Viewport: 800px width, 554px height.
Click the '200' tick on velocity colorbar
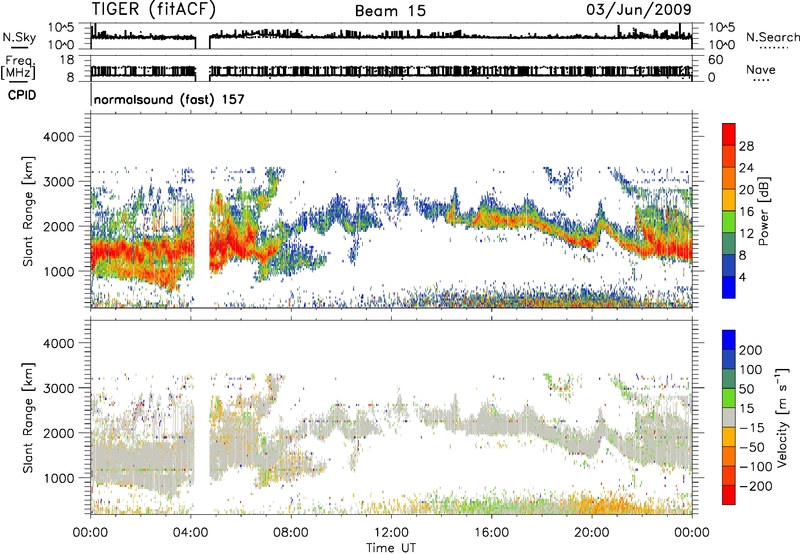tap(750, 350)
